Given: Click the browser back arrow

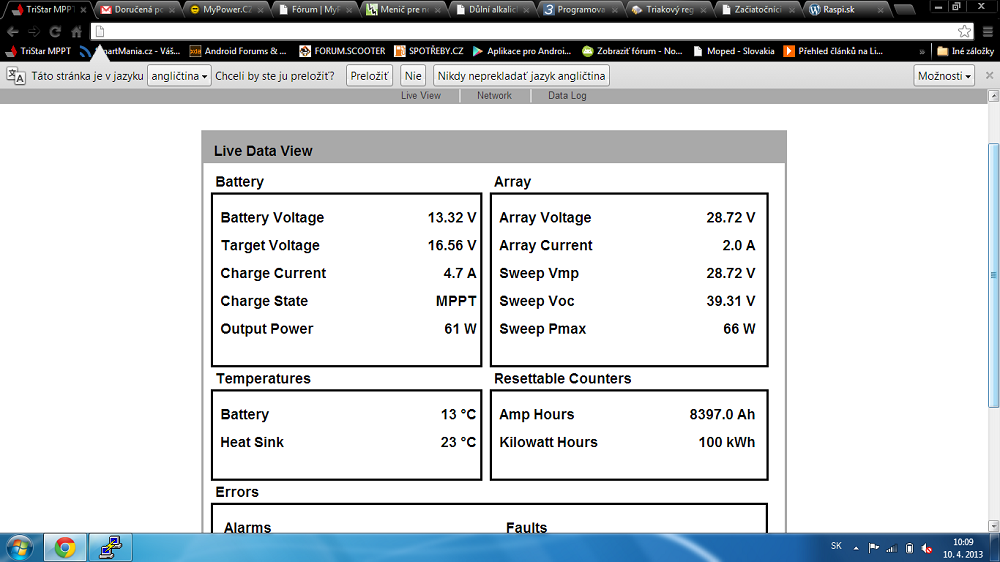Looking at the screenshot, I should pyautogui.click(x=13, y=31).
